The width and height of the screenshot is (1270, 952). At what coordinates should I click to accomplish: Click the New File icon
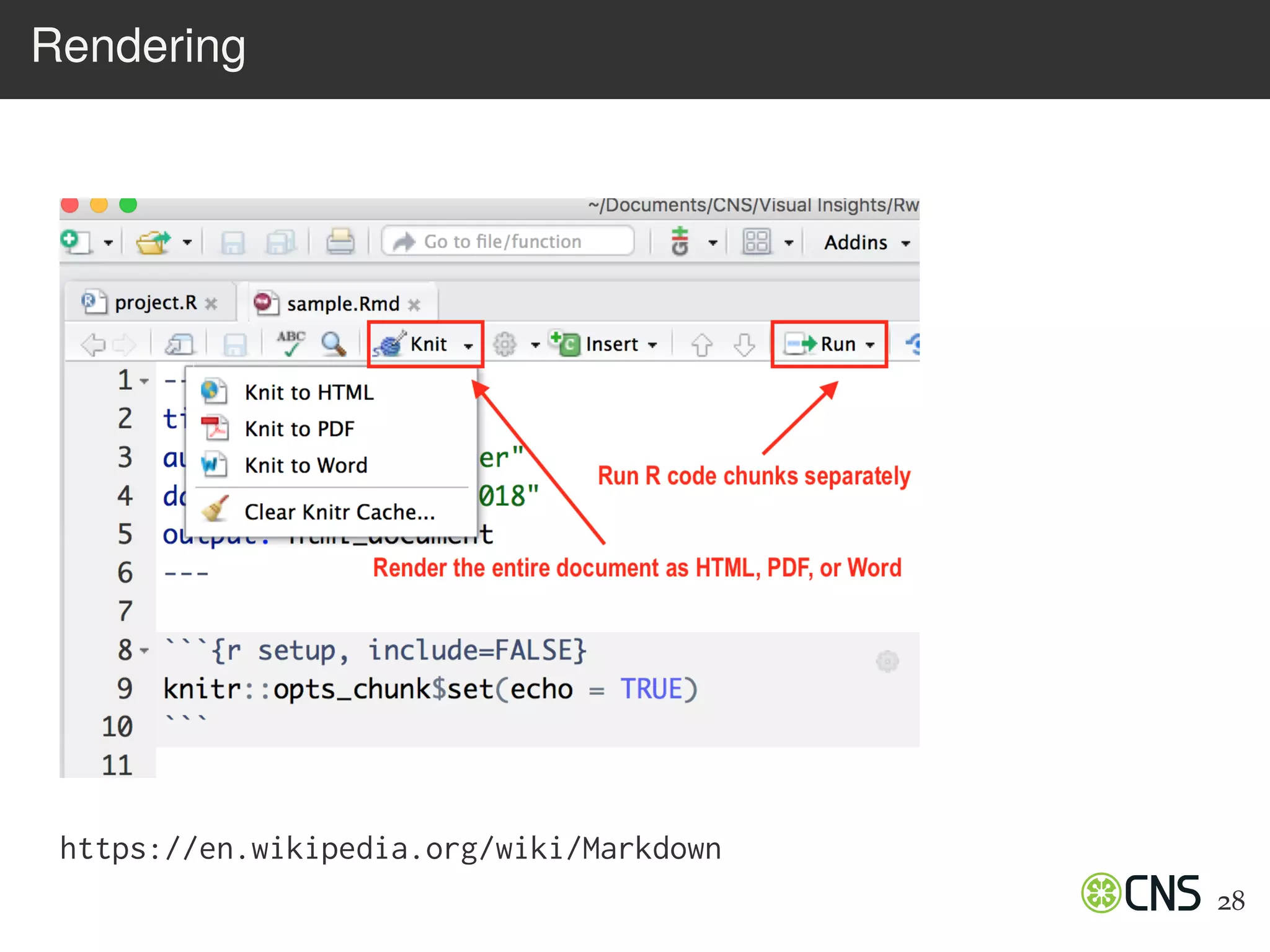[x=76, y=241]
